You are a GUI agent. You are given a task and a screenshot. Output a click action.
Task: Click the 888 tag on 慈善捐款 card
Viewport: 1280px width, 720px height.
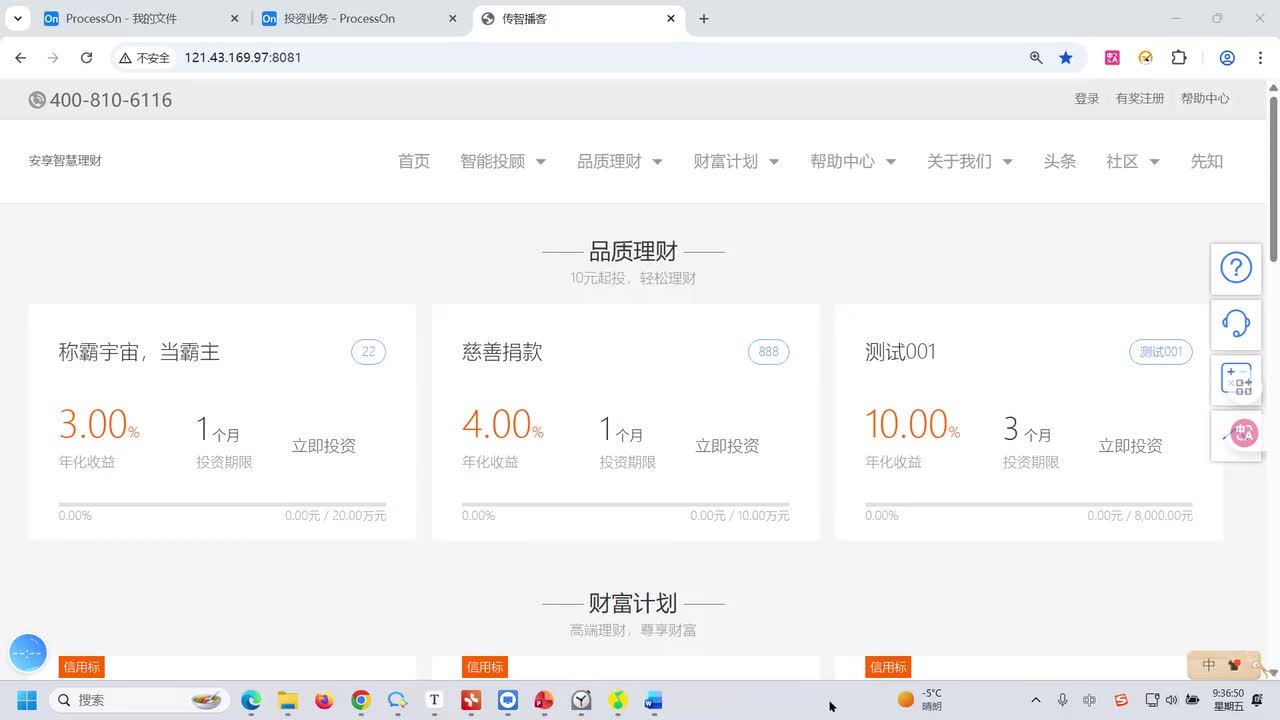(768, 352)
